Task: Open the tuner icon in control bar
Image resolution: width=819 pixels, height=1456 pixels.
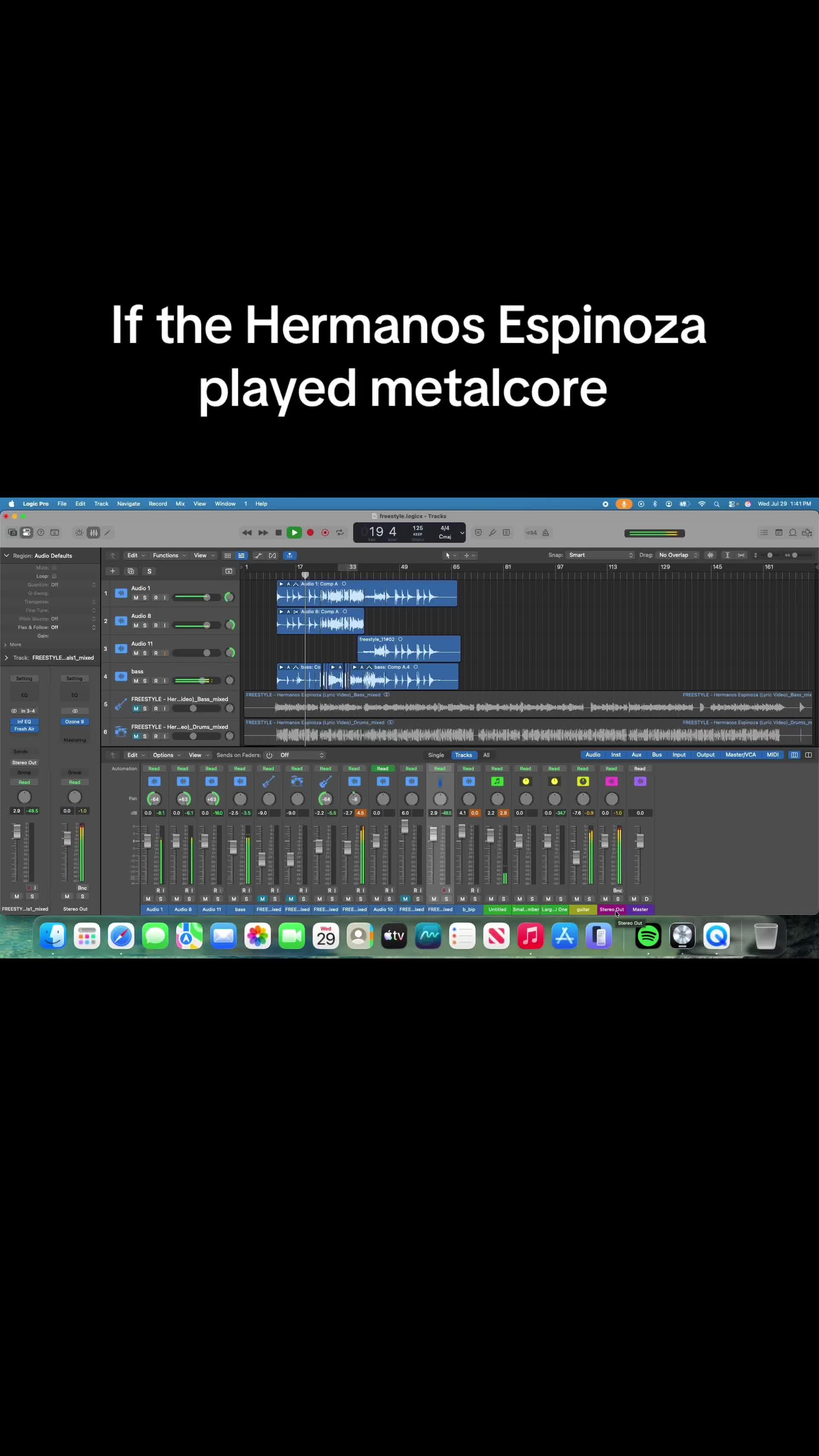Action: click(x=493, y=533)
